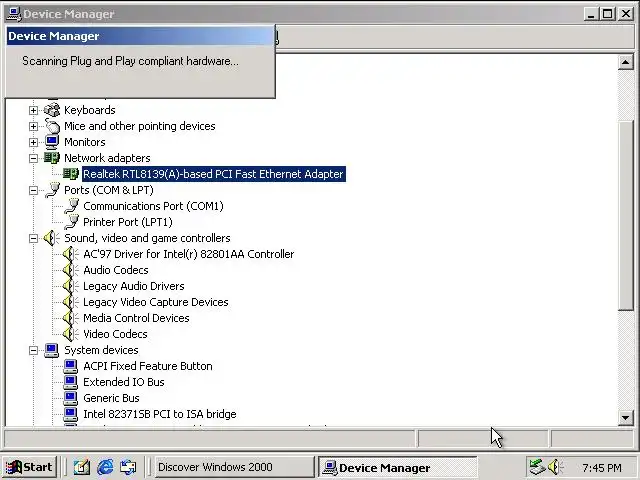Click the Device Manager window title bar icon

[14, 14]
